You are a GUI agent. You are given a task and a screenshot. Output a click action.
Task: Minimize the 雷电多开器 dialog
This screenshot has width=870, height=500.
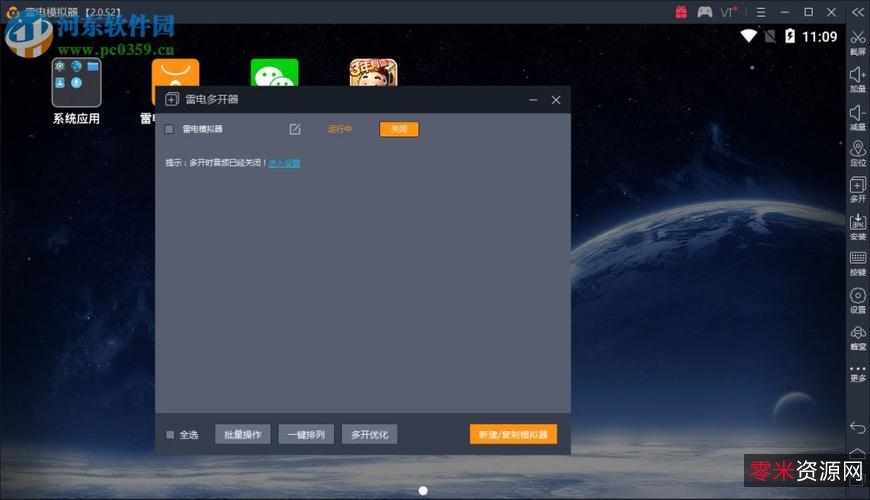tap(533, 100)
